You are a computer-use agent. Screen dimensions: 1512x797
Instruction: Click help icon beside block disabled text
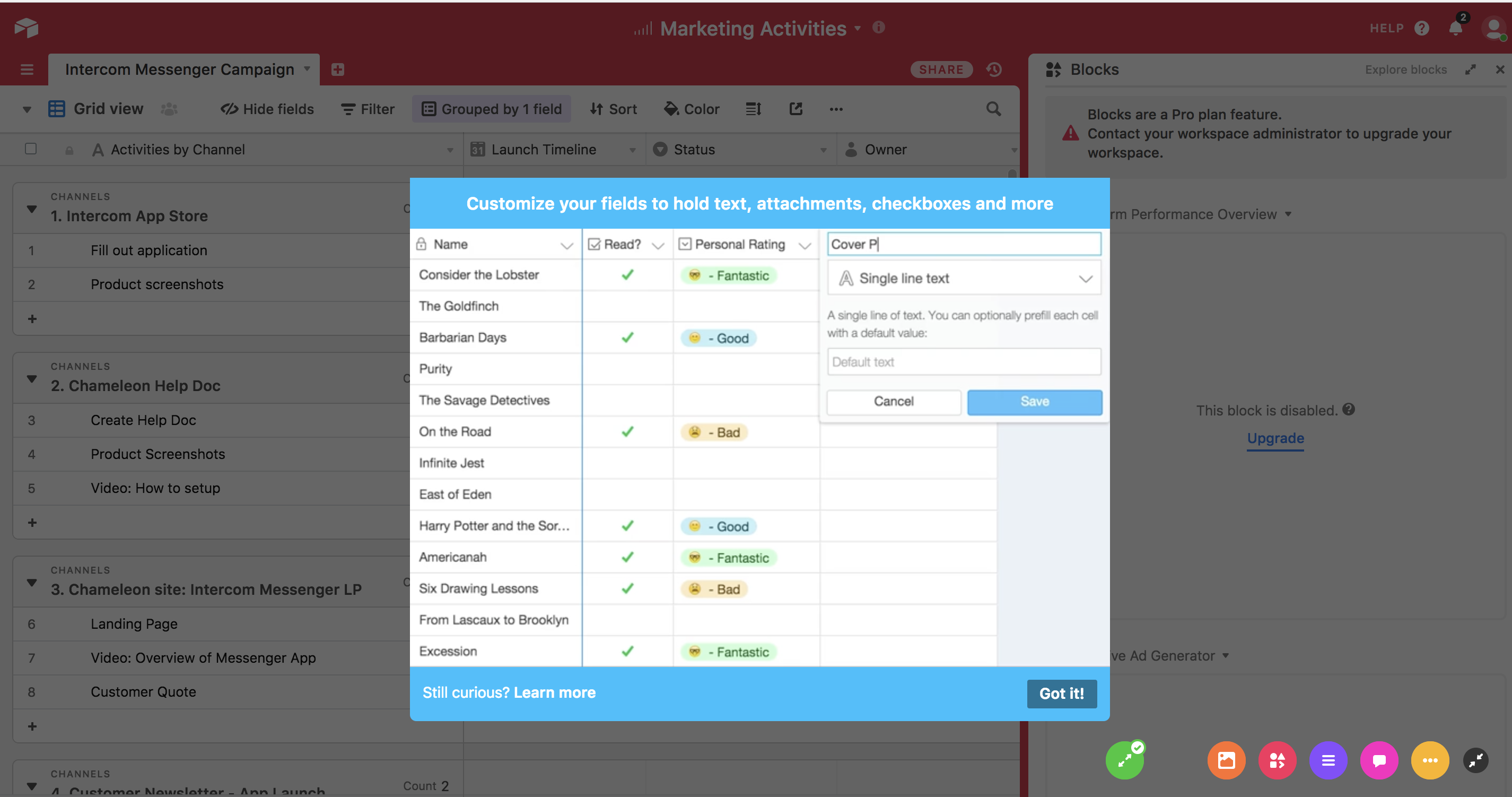[x=1349, y=409]
